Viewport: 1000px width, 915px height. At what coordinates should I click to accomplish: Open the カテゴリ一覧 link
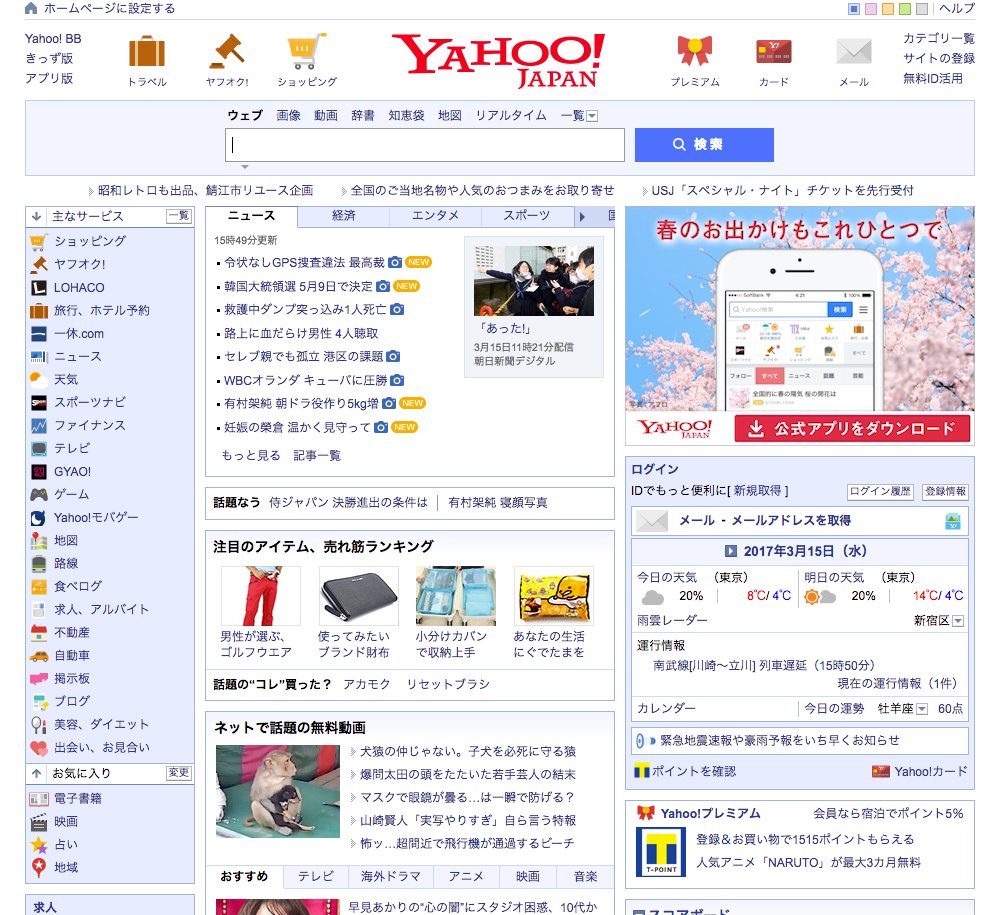click(x=939, y=38)
